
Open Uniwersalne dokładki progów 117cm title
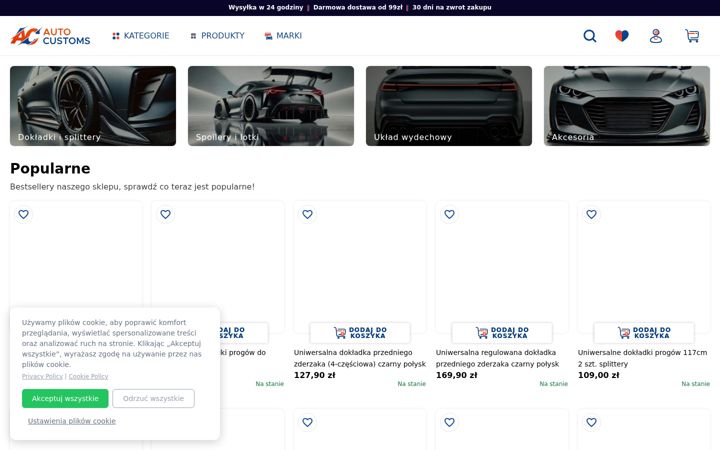(x=642, y=358)
